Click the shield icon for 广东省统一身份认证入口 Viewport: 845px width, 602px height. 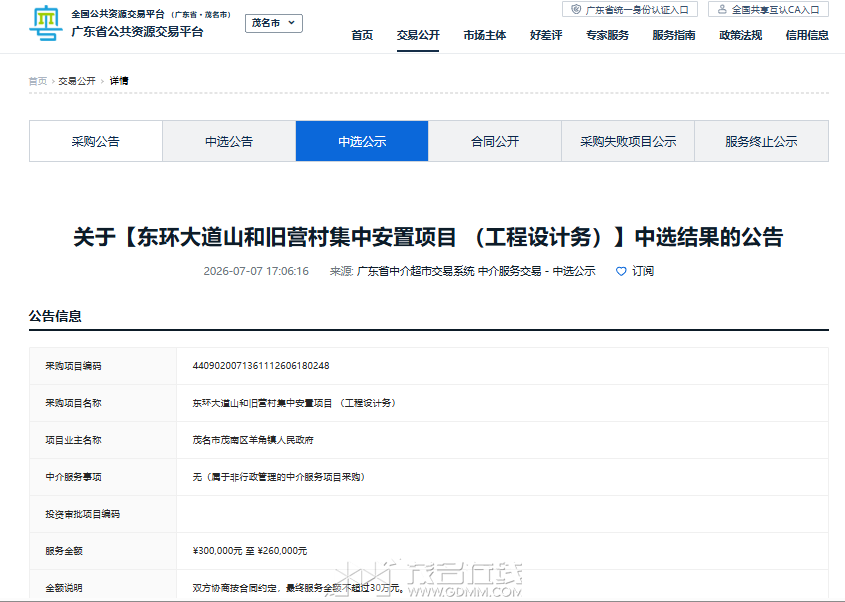pos(576,9)
